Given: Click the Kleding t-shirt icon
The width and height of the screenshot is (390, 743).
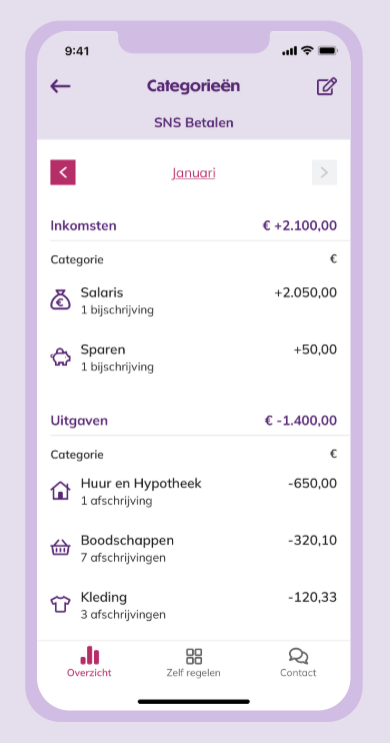Looking at the screenshot, I should click(60, 605).
